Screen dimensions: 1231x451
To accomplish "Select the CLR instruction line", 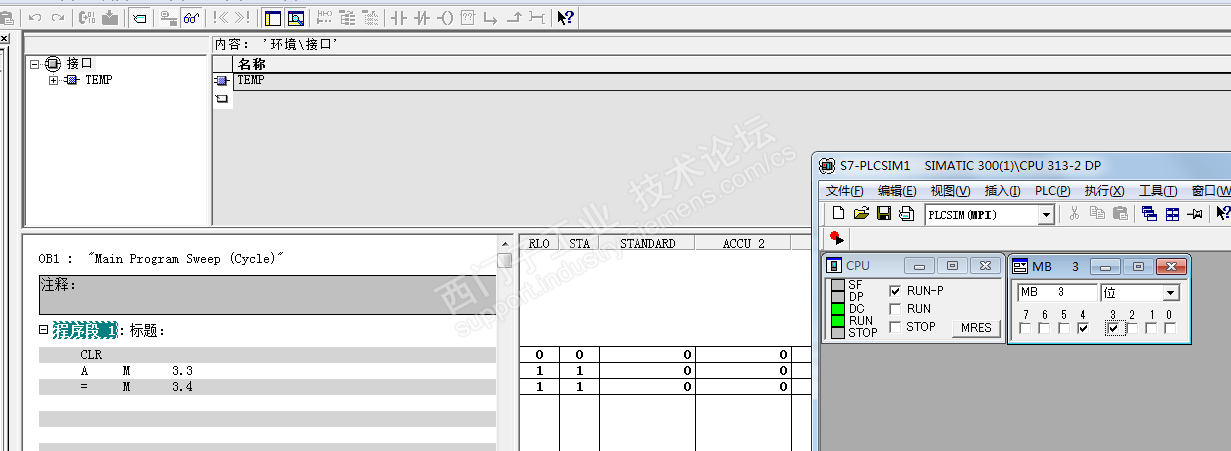I will [x=267, y=355].
